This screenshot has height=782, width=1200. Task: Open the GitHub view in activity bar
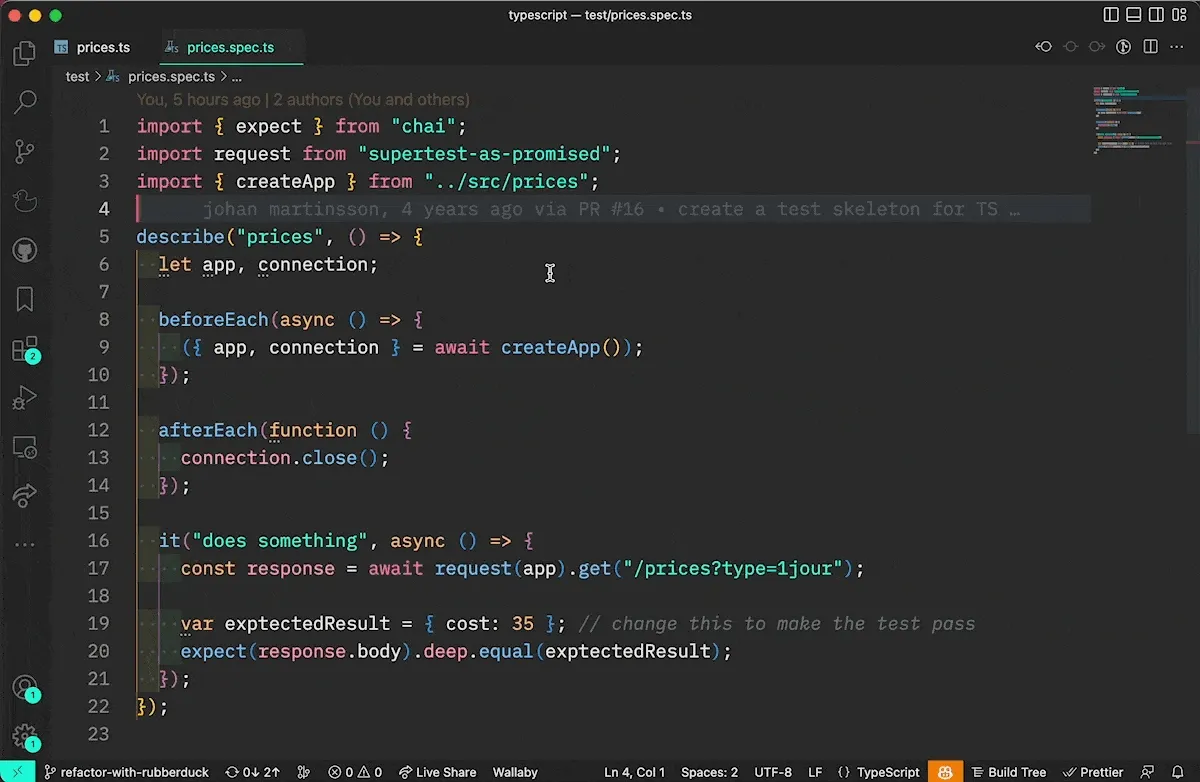point(25,250)
